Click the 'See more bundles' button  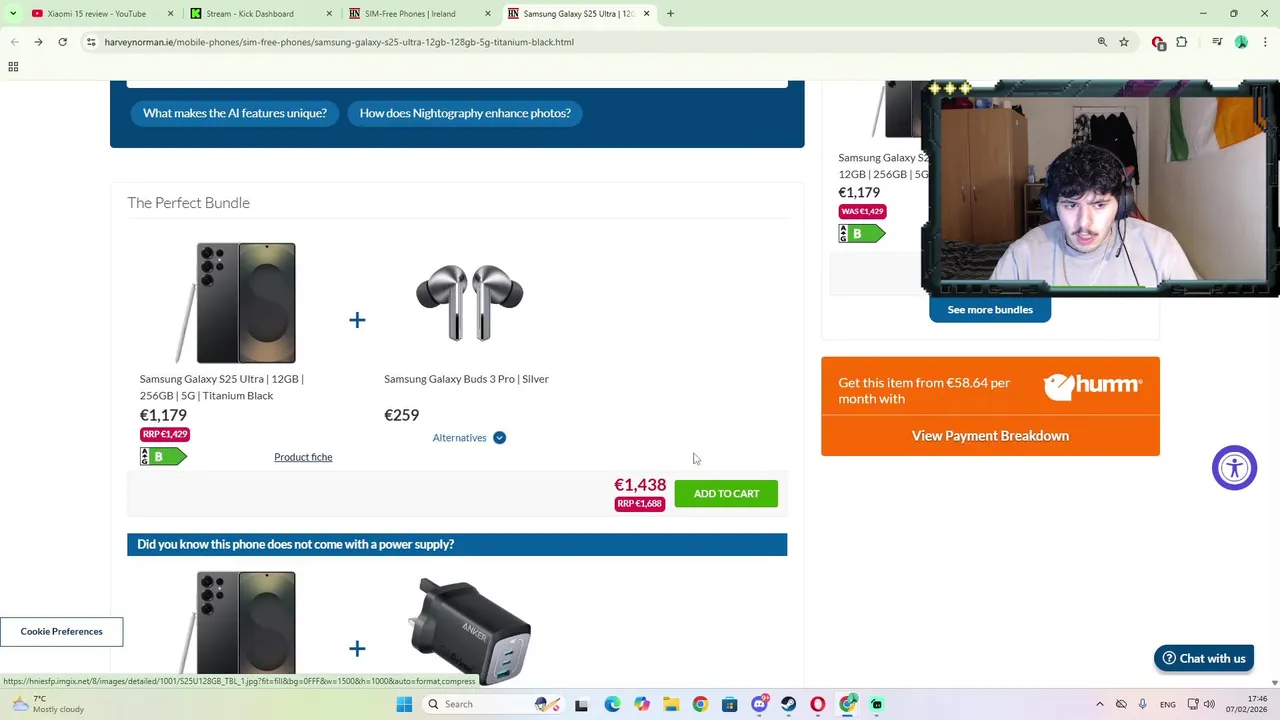990,310
